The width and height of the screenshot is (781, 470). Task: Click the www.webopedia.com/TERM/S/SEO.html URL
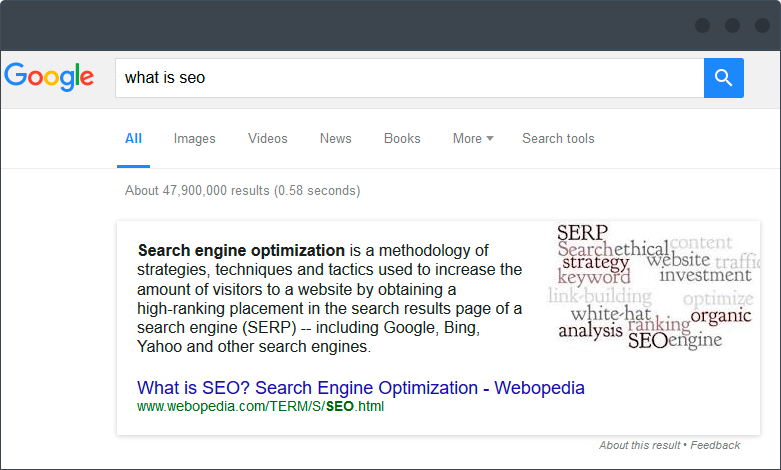pos(260,407)
